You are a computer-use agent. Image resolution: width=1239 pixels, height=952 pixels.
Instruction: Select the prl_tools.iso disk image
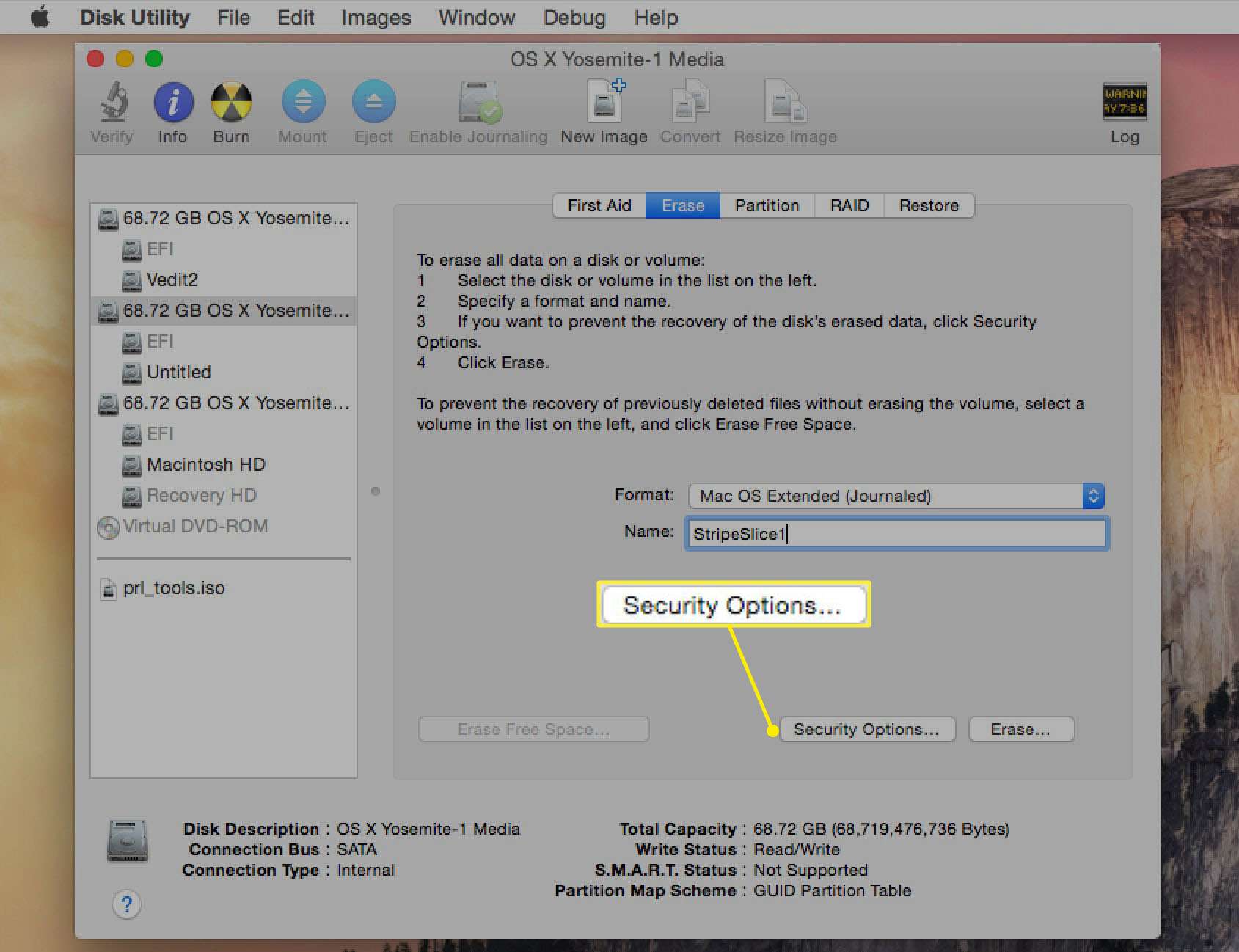coord(173,587)
